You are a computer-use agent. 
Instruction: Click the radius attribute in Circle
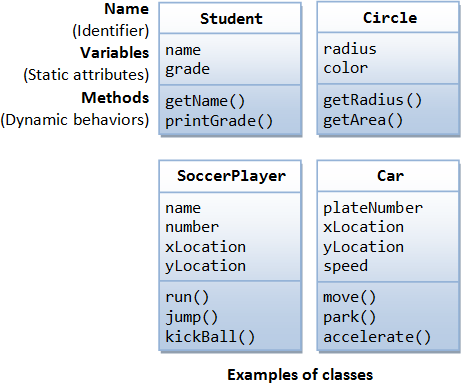[x=350, y=49]
